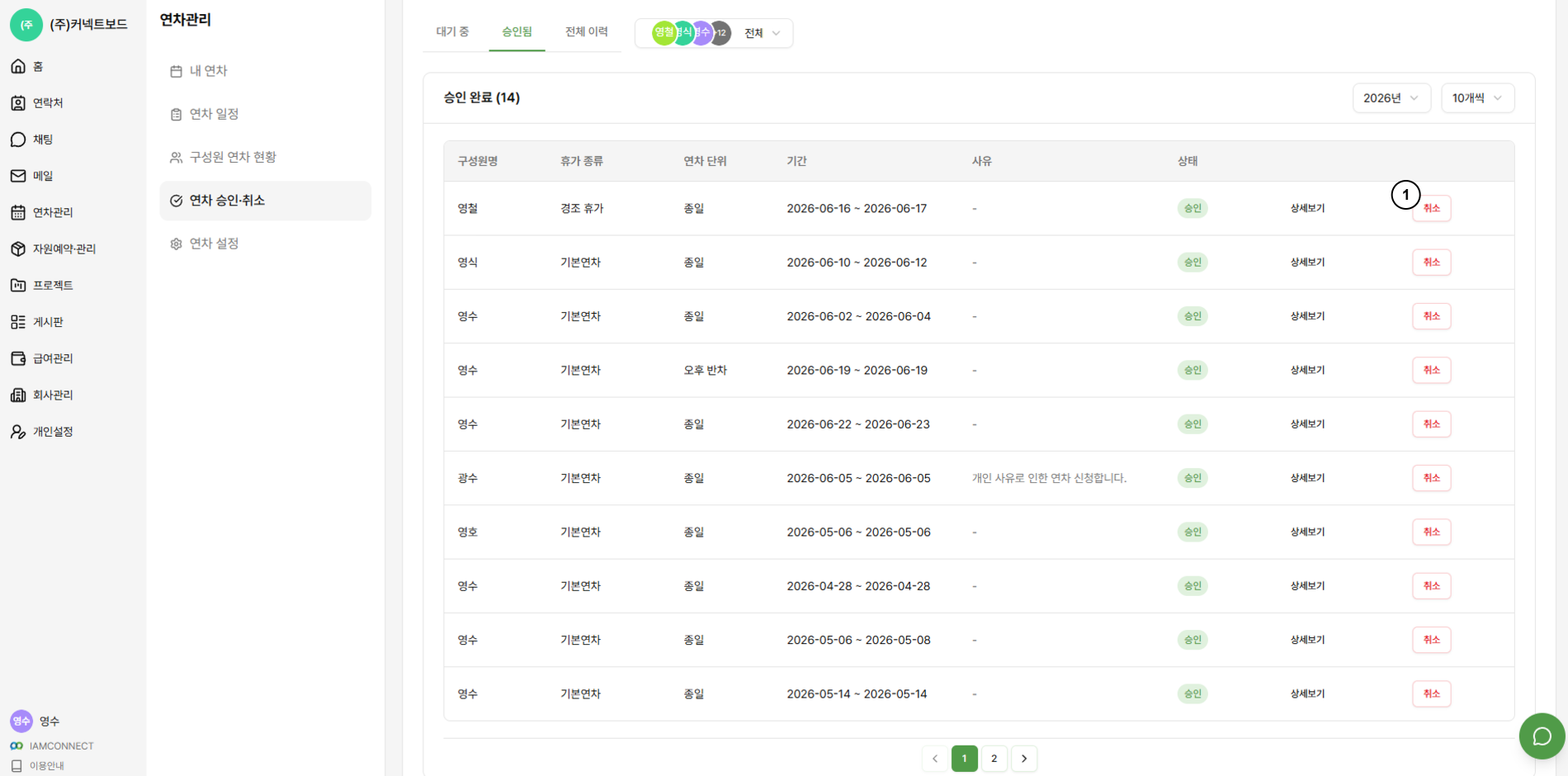Image resolution: width=1568 pixels, height=776 pixels.
Task: Open the 2026년 year dropdown
Action: point(1391,98)
